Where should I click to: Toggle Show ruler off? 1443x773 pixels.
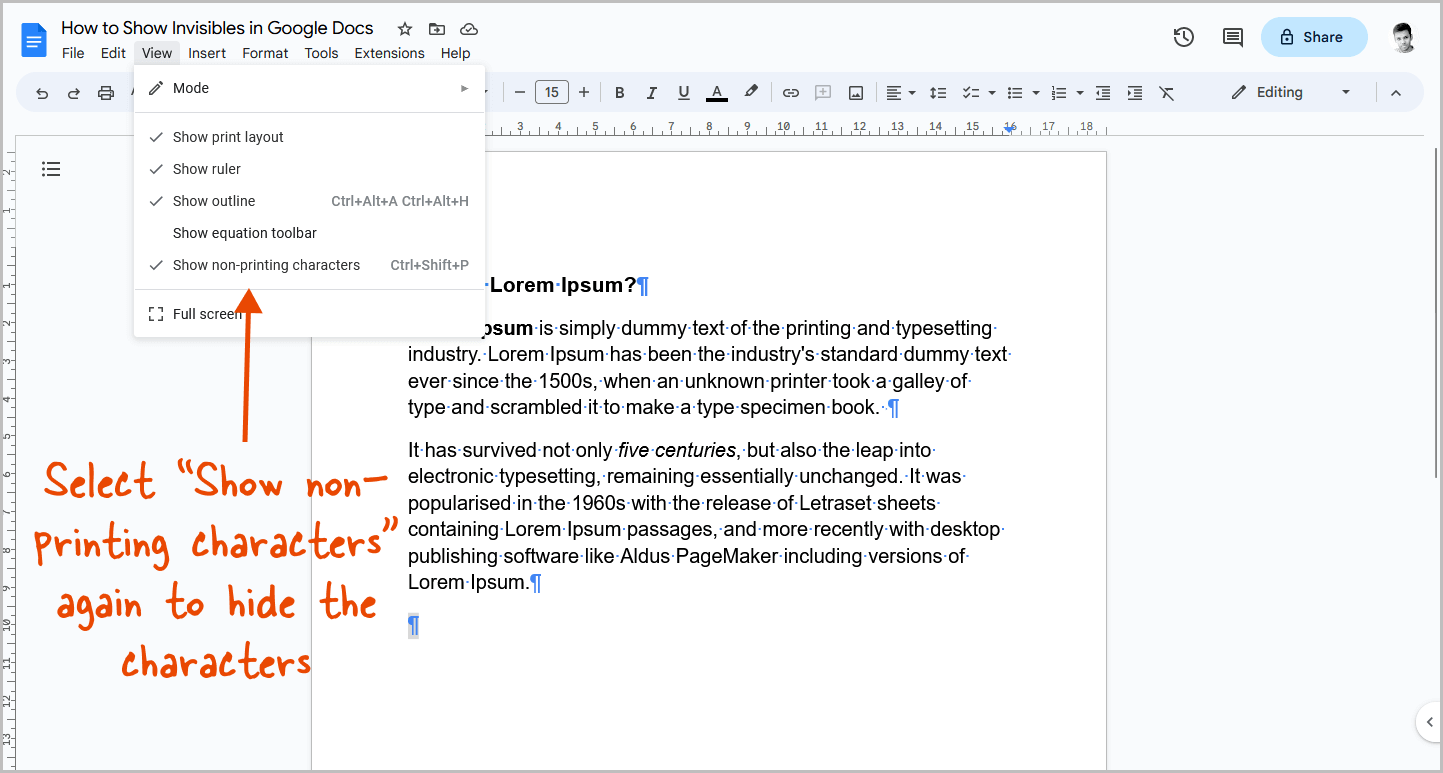pyautogui.click(x=207, y=168)
